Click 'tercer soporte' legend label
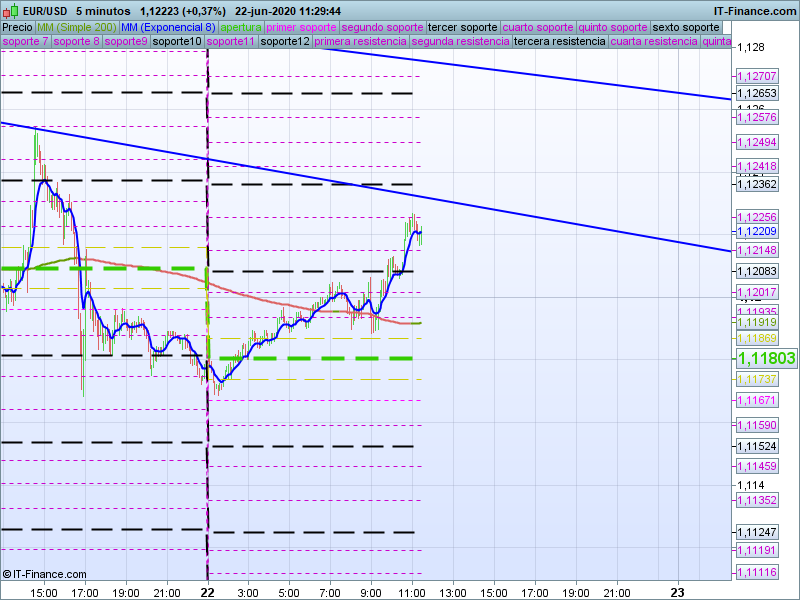The height and width of the screenshot is (600, 800). 462,27
